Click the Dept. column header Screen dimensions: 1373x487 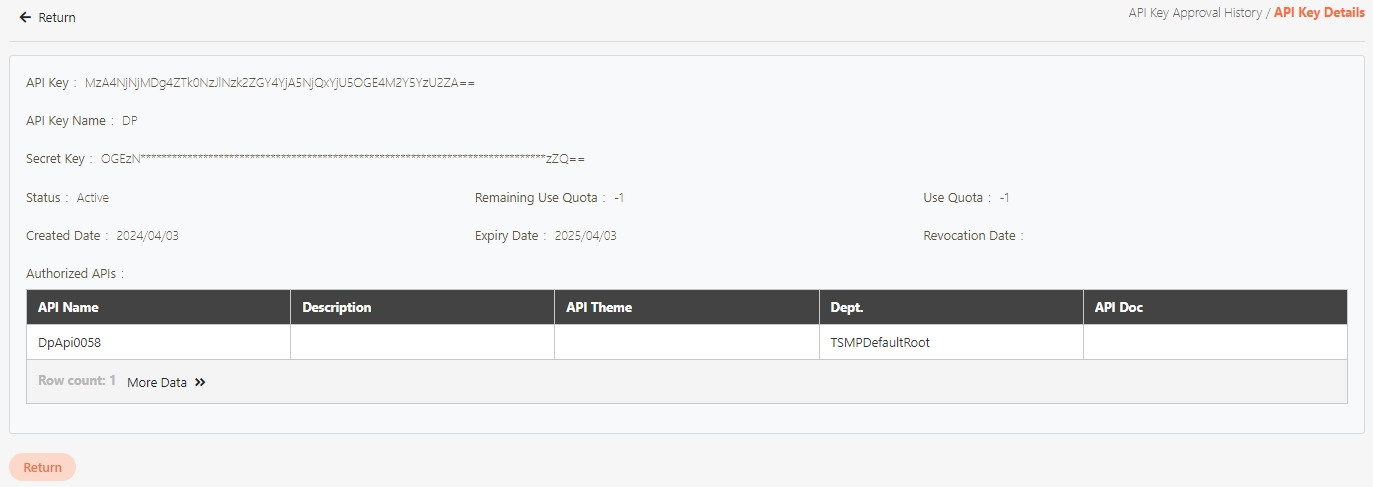click(851, 307)
